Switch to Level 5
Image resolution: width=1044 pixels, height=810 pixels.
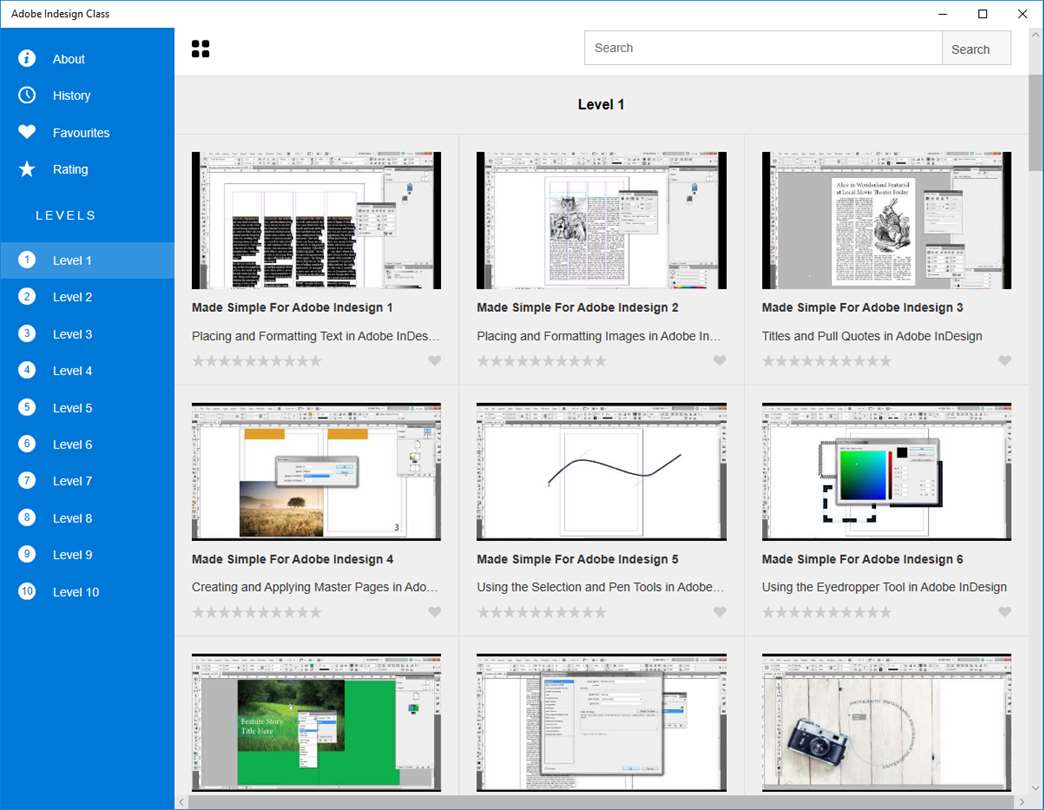coord(87,407)
